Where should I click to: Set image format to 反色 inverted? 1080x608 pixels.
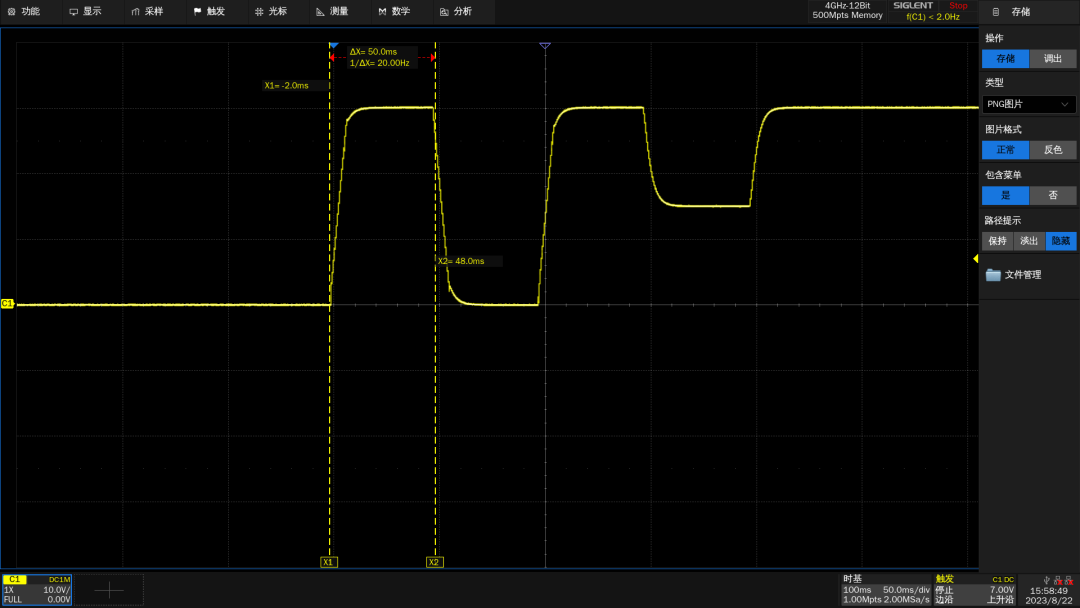pyautogui.click(x=1052, y=149)
